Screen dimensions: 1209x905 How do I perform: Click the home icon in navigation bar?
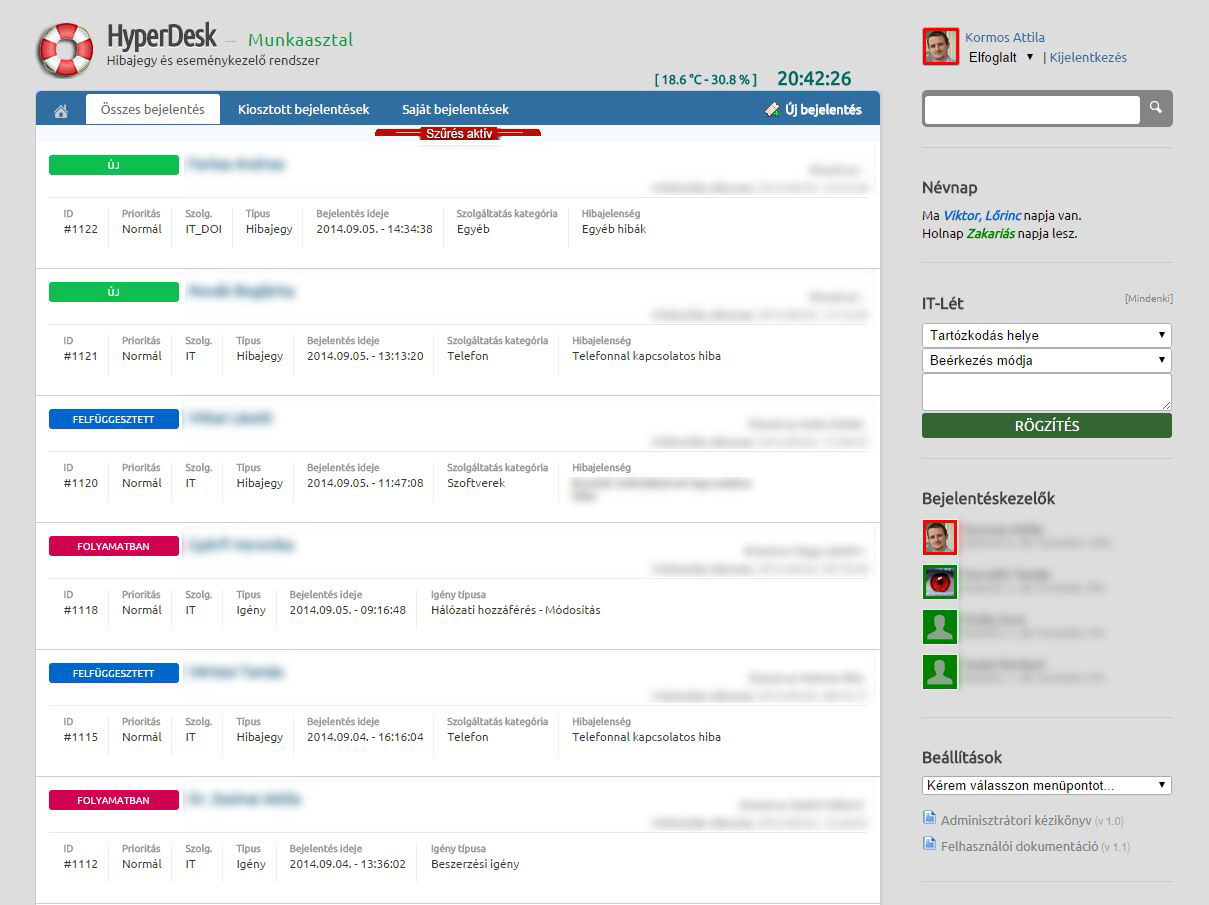(61, 110)
